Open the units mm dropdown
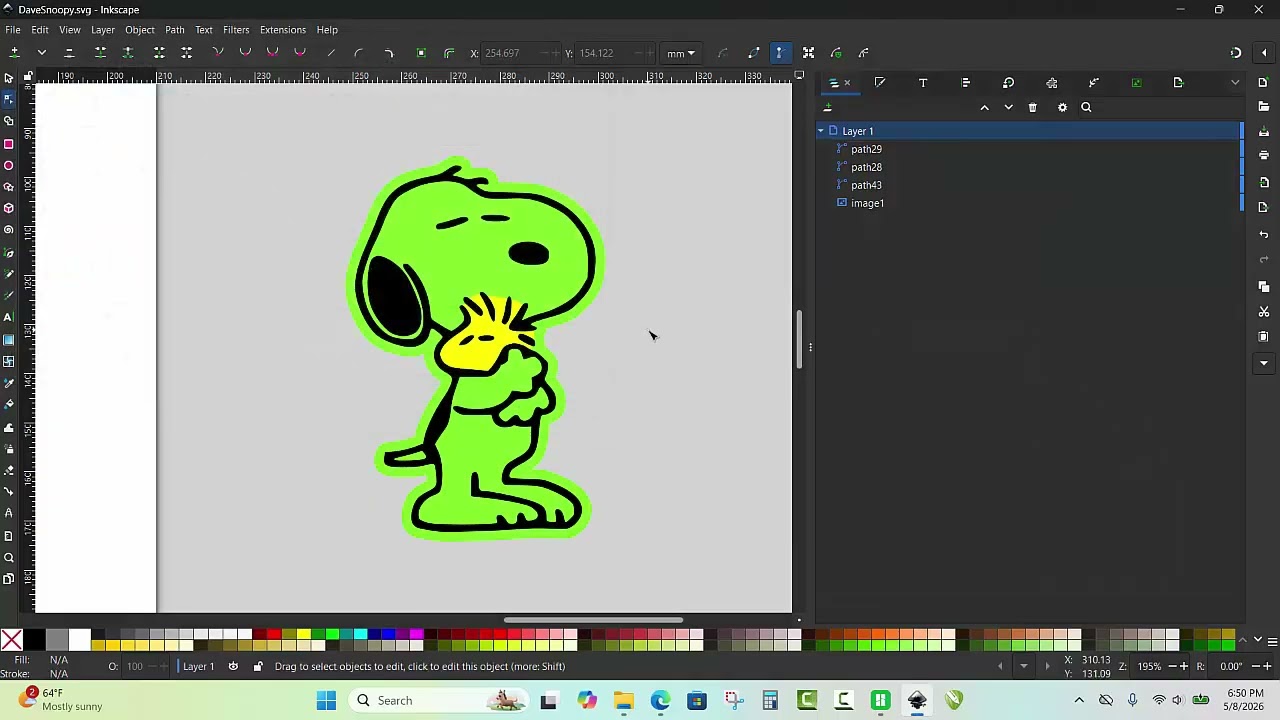The height and width of the screenshot is (720, 1280). 681,53
